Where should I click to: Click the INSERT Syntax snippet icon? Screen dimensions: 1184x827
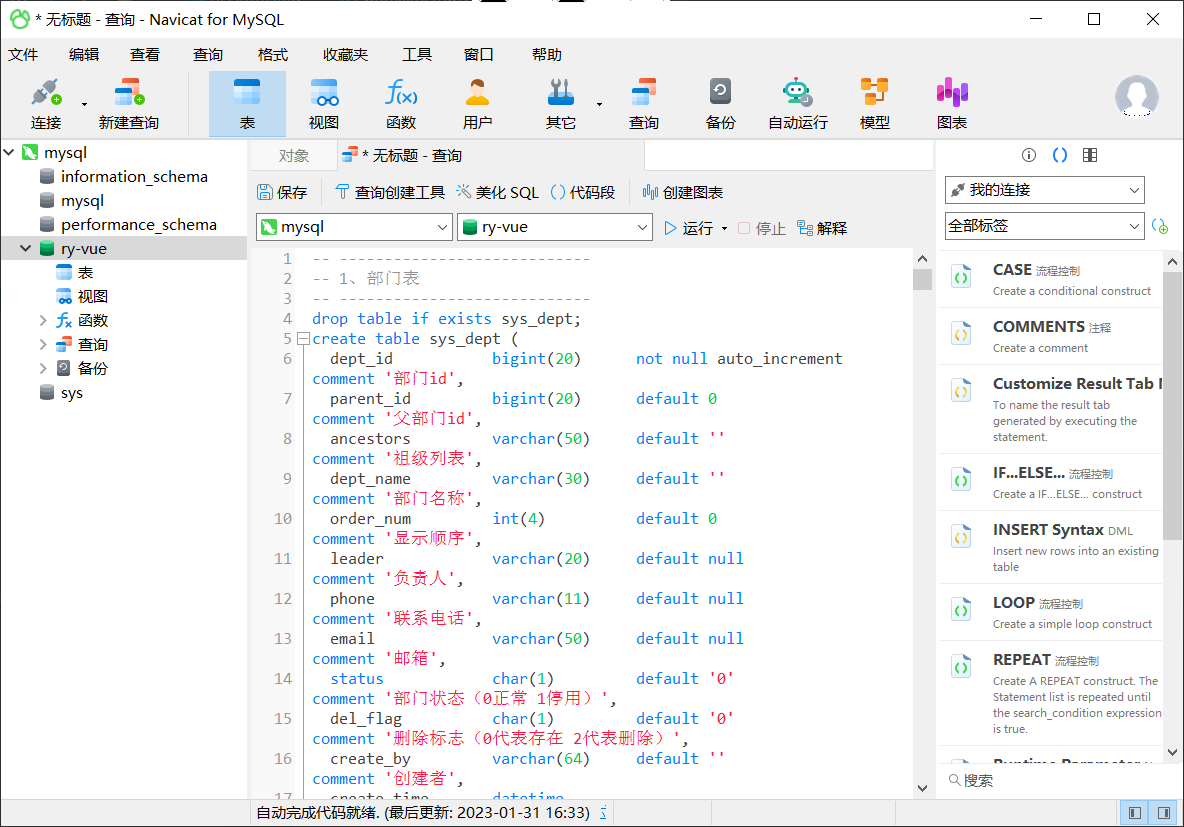[x=961, y=538]
